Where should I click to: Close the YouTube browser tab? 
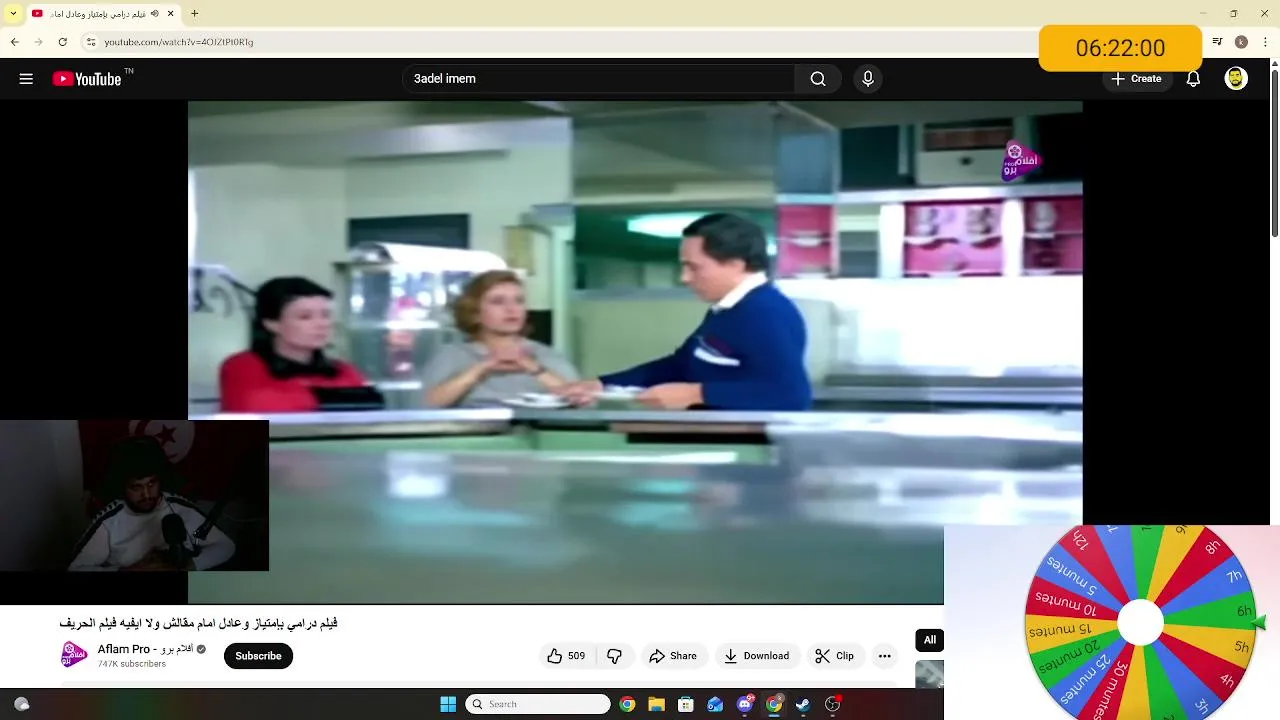pyautogui.click(x=171, y=14)
